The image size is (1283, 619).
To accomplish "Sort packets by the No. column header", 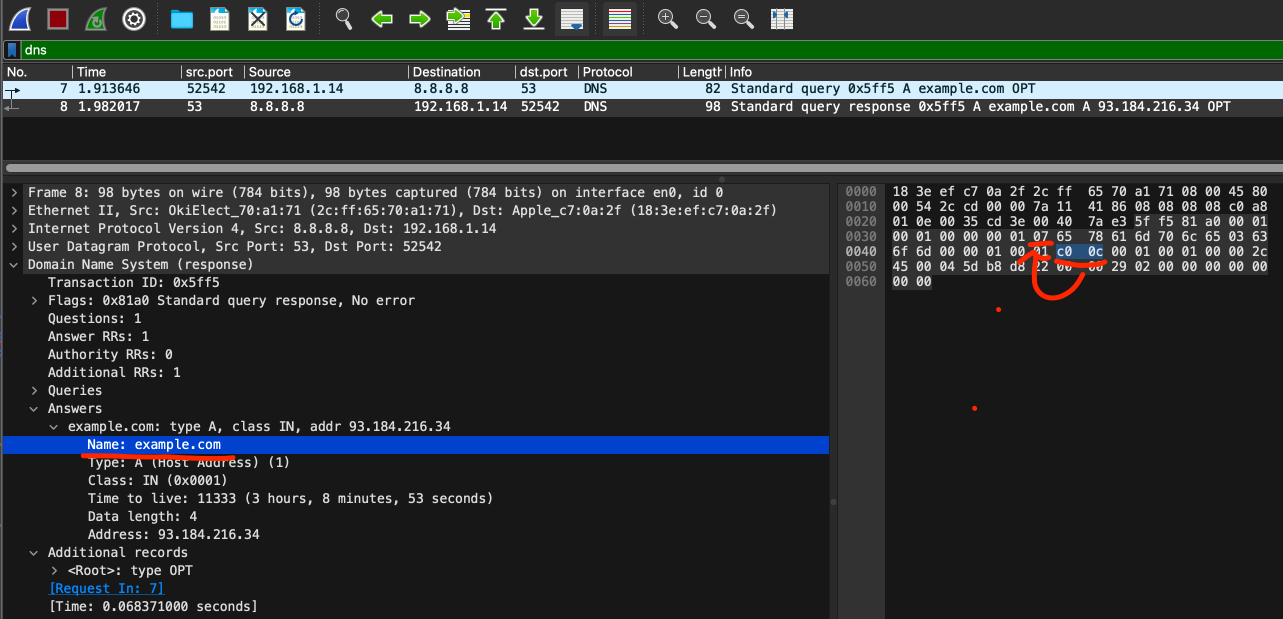I will [x=37, y=72].
